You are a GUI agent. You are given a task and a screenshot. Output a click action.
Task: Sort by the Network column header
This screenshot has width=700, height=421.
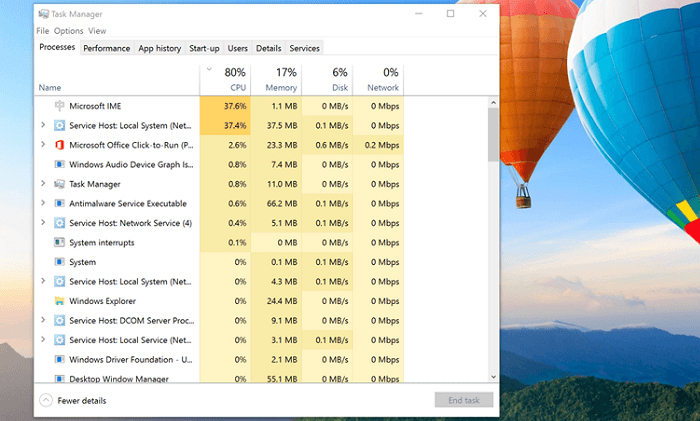click(x=378, y=79)
